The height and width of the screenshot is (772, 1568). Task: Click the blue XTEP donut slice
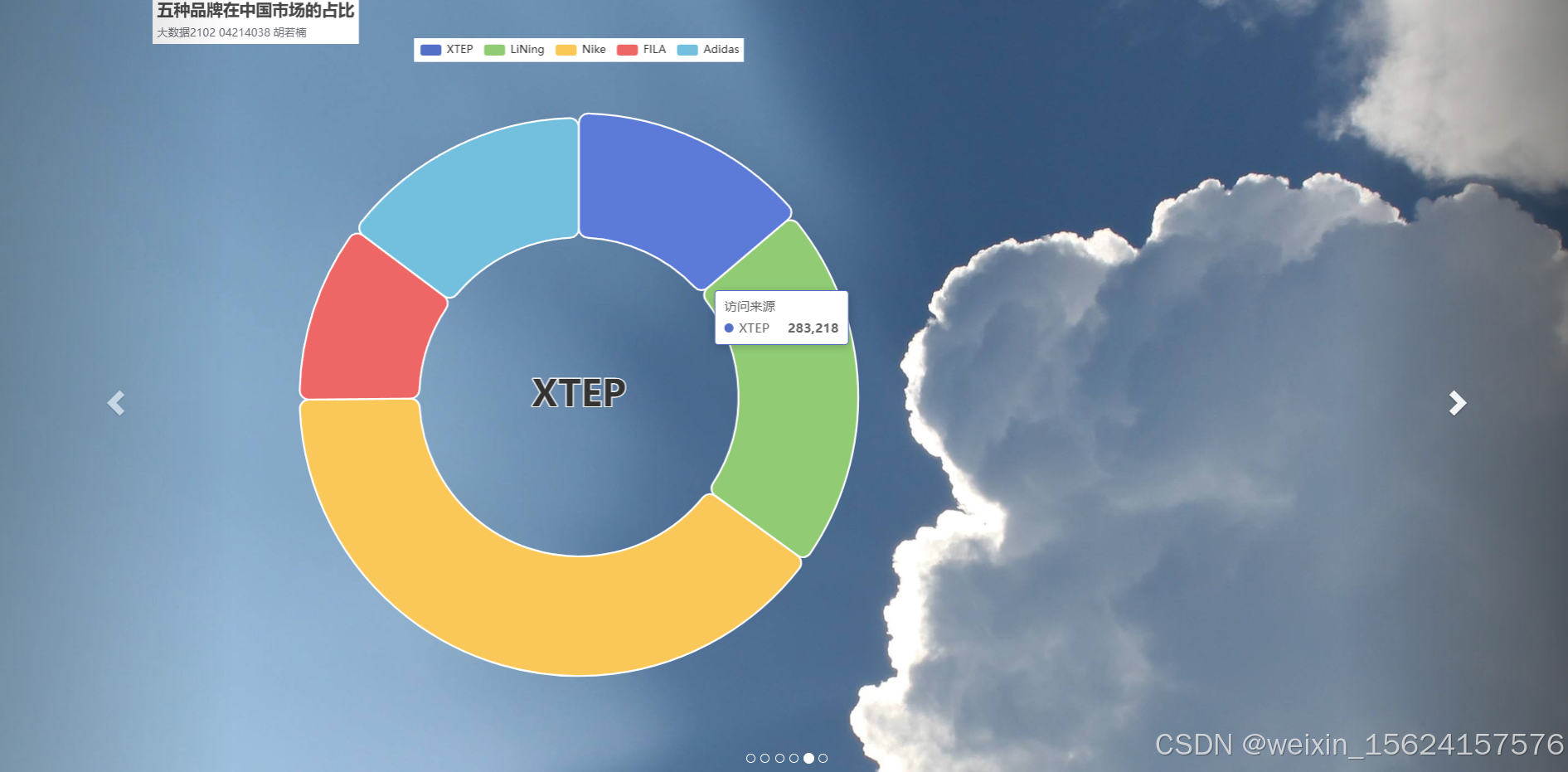(667, 191)
